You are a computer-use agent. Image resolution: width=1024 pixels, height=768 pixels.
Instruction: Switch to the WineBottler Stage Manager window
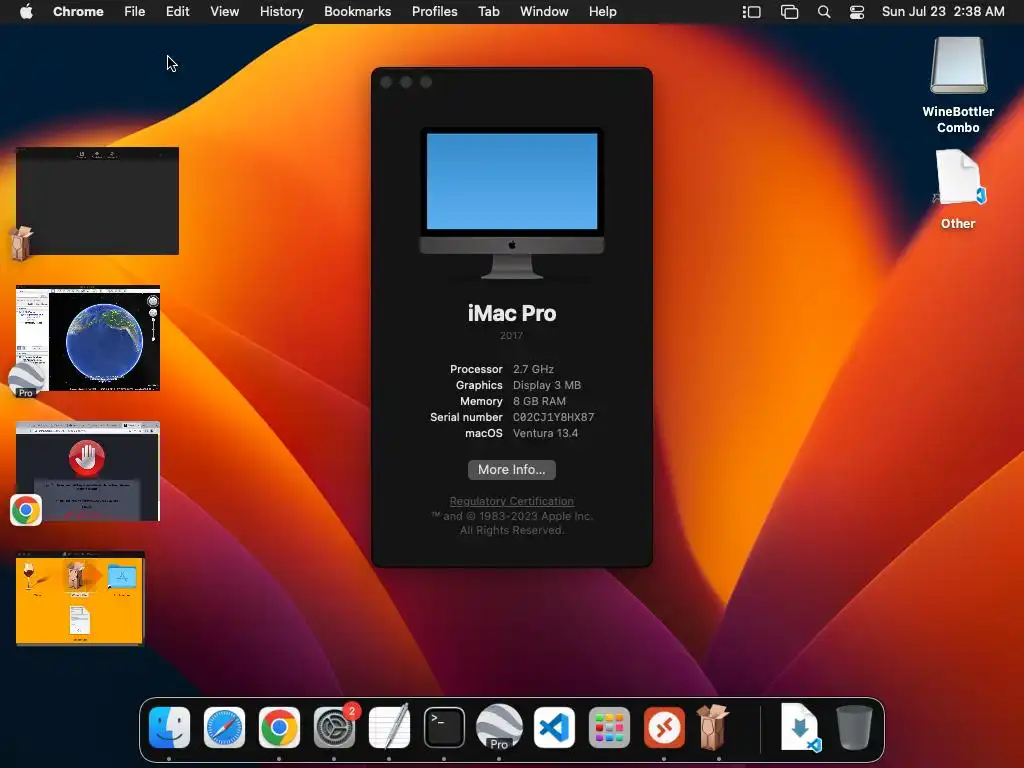(x=97, y=201)
